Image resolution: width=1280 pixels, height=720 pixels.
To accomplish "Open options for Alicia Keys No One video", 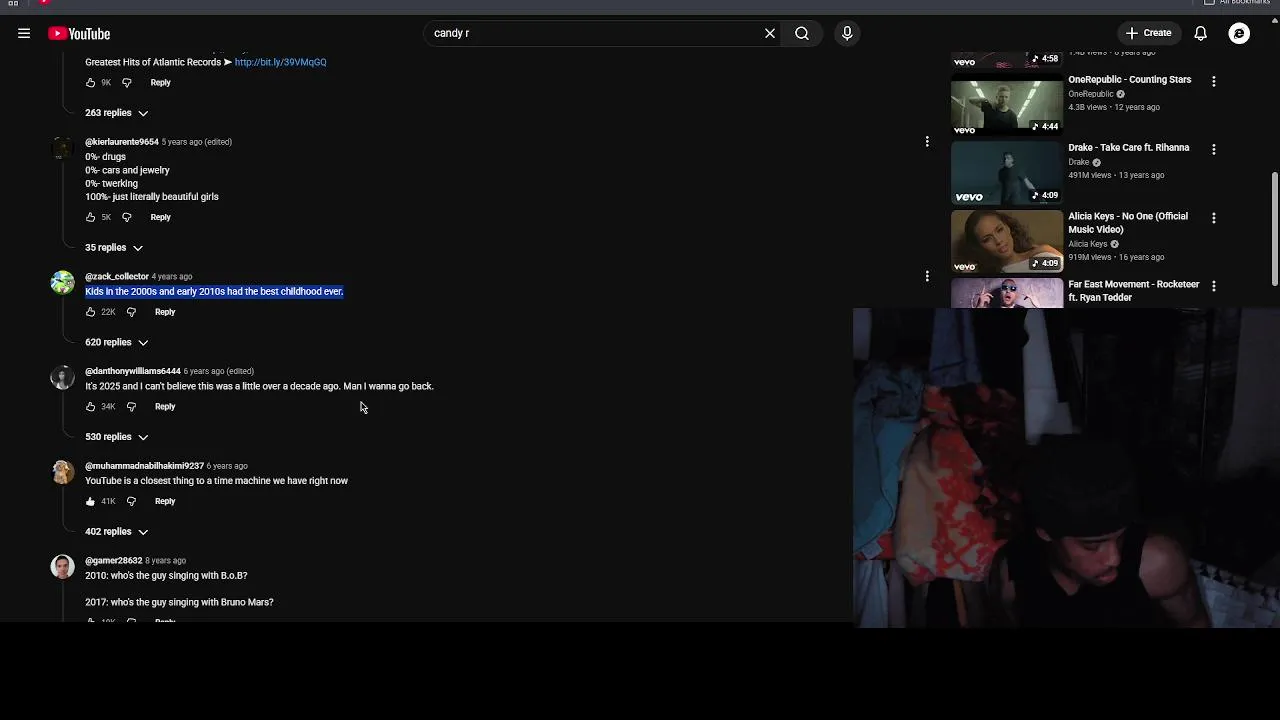I will pos(1214,217).
